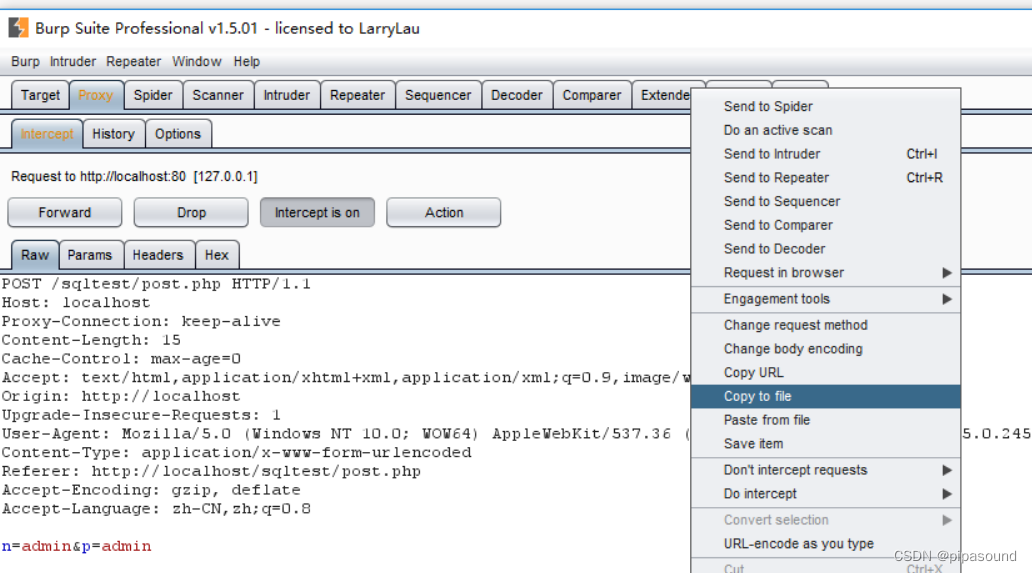This screenshot has width=1032, height=573.
Task: Click the Cache-Control: max-age=0 header
Action: (x=121, y=359)
